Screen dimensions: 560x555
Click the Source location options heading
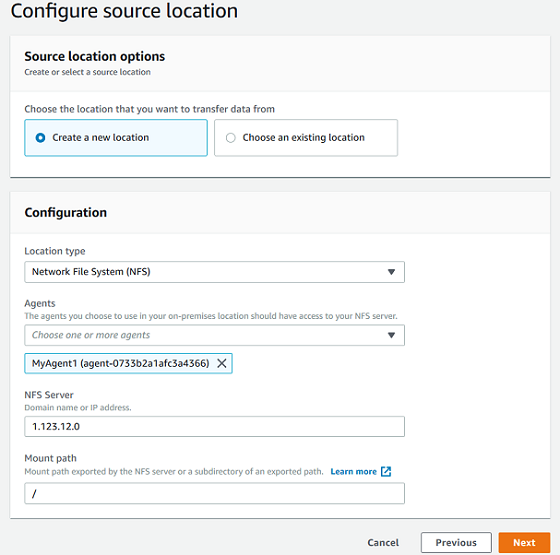(95, 56)
